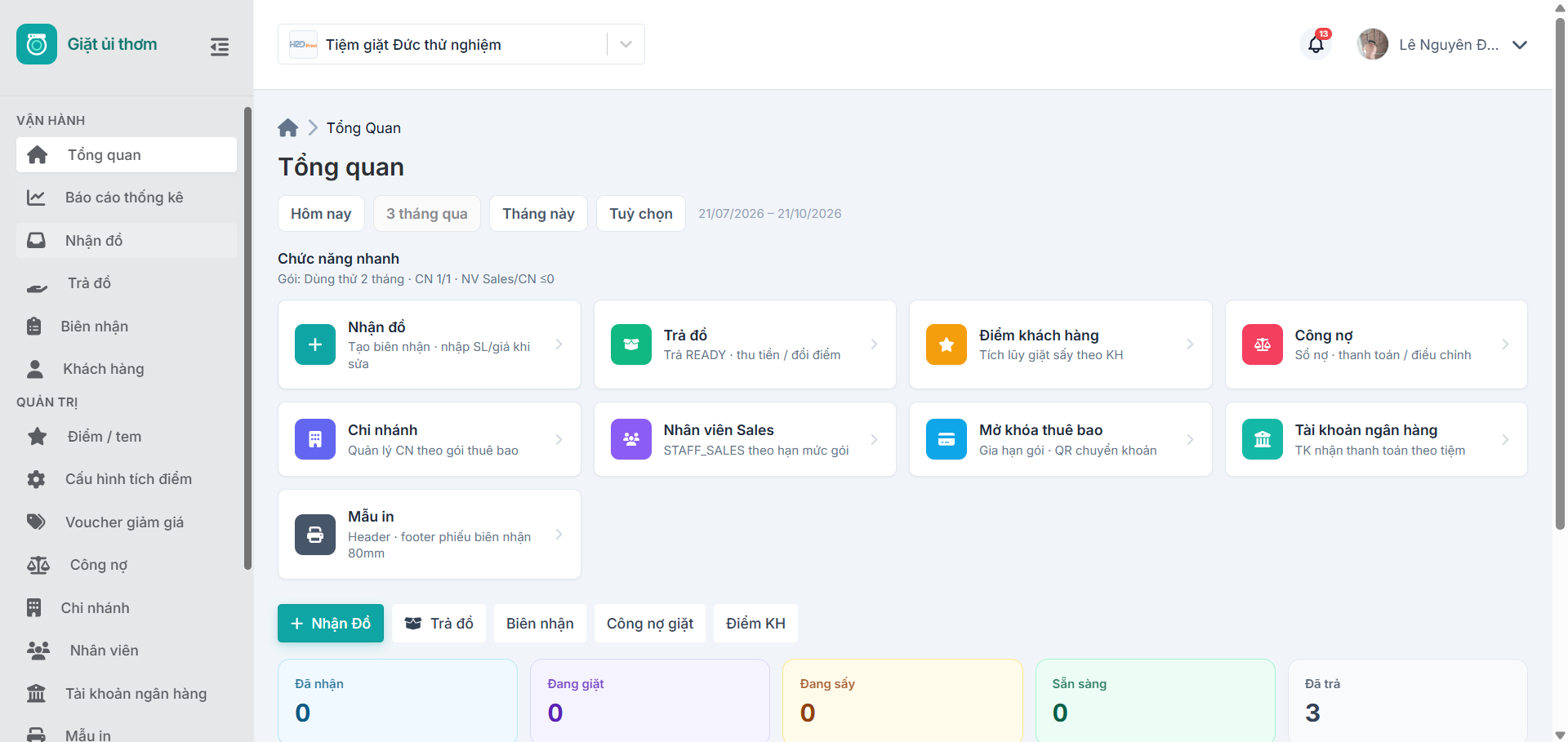Click the green plus Nhận đồ card icon
Image resolution: width=1568 pixels, height=742 pixels.
[315, 344]
